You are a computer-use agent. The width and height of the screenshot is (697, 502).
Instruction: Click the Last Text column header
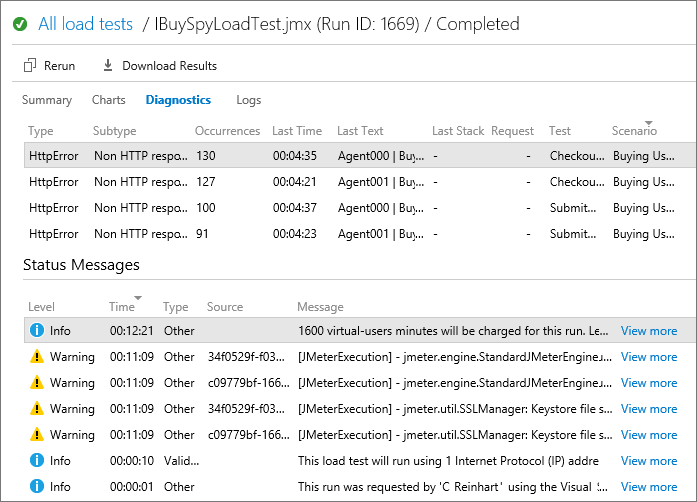[x=360, y=131]
